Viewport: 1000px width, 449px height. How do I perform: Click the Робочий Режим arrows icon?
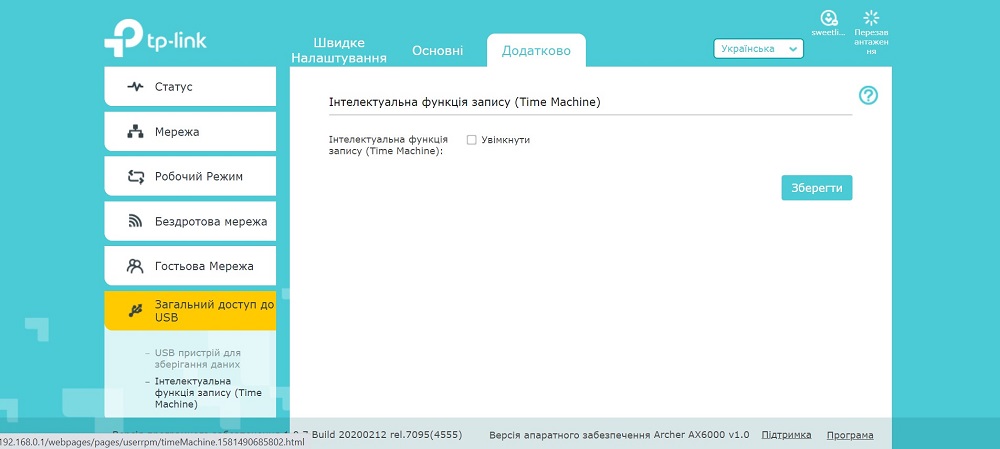pyautogui.click(x=136, y=177)
